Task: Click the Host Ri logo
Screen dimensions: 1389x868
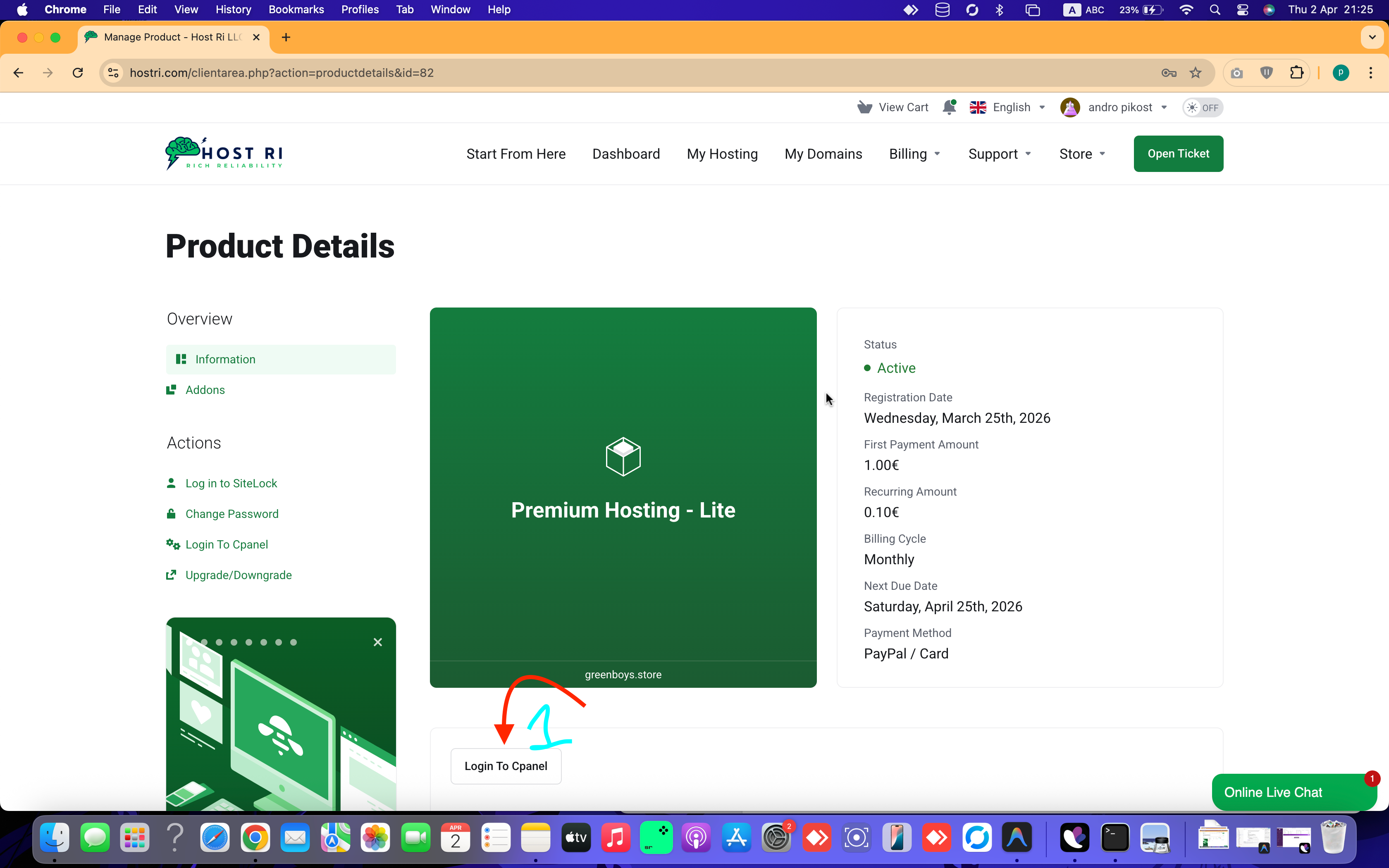Action: pos(224,154)
